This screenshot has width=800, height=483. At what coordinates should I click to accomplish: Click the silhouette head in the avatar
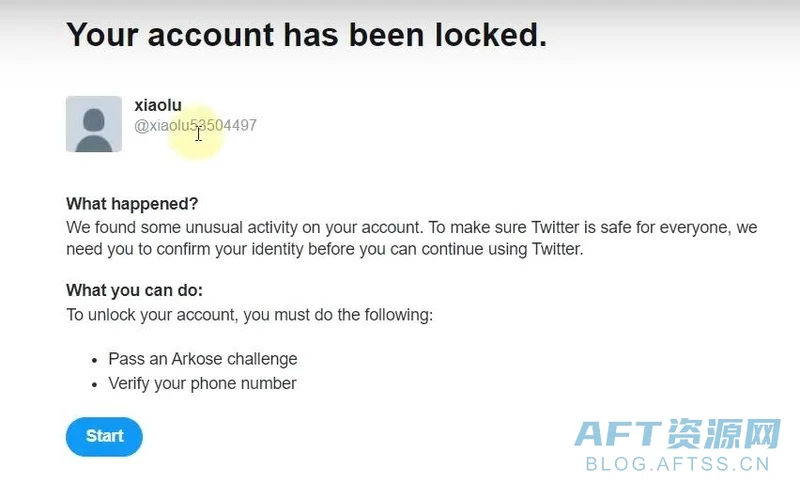[94, 120]
